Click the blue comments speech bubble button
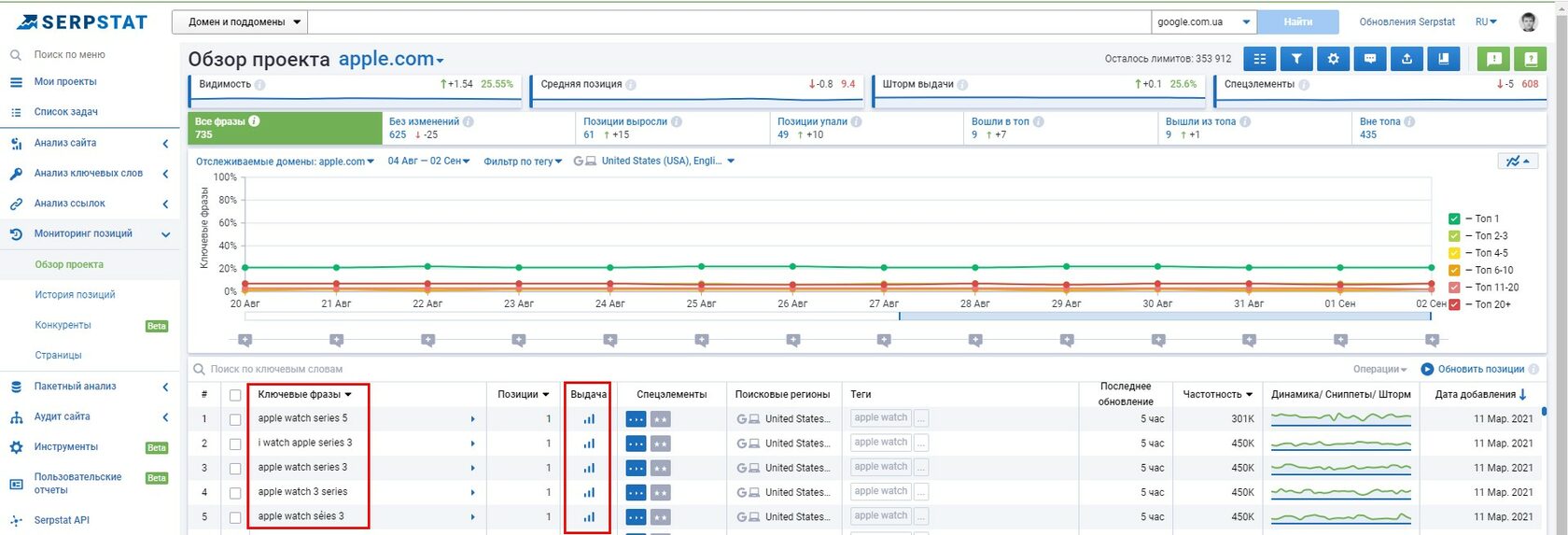 pyautogui.click(x=1370, y=59)
